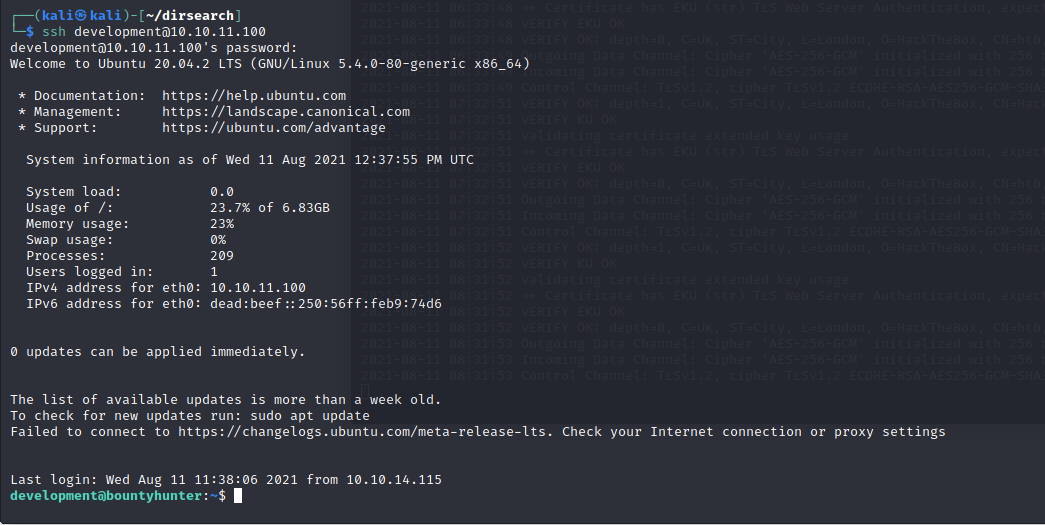Open the landscape.canonical.com management link
Viewport: 1045px width, 525px height.
pyautogui.click(x=286, y=112)
